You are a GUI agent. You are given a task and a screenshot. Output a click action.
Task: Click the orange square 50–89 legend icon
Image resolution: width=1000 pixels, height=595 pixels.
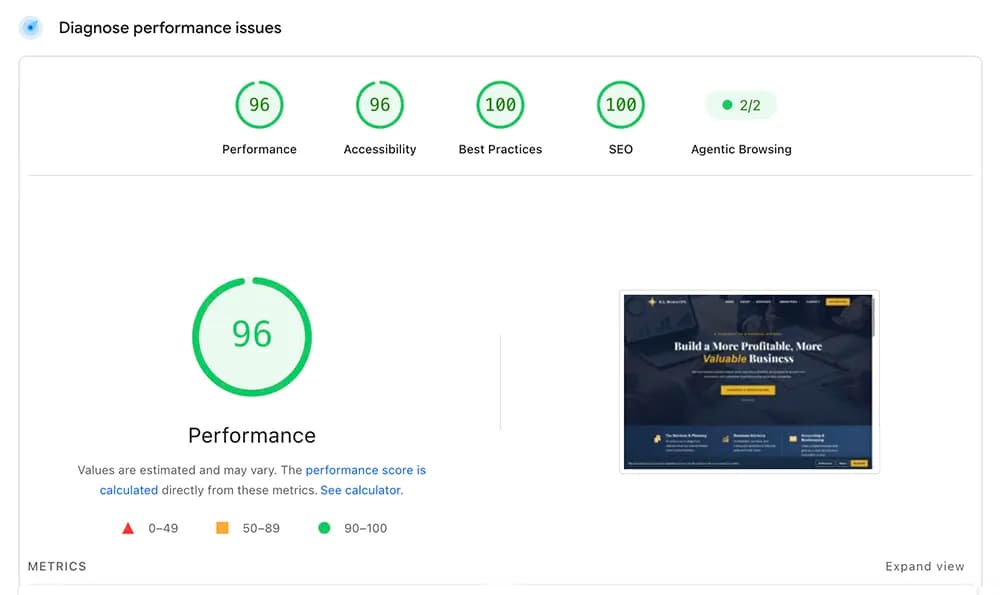pos(222,527)
